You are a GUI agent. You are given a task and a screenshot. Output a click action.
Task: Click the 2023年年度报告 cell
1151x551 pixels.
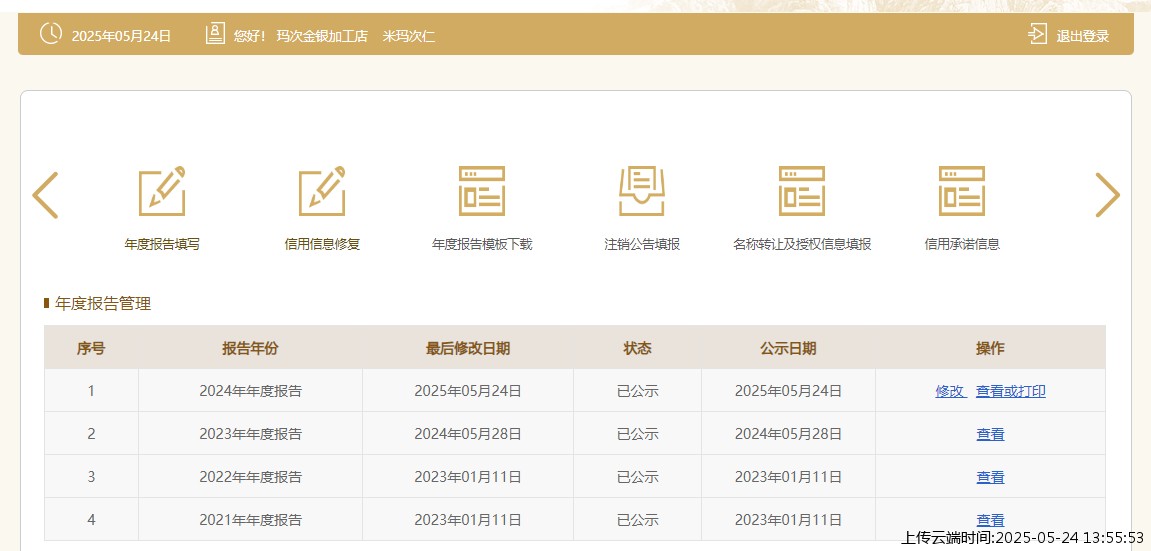coord(250,434)
